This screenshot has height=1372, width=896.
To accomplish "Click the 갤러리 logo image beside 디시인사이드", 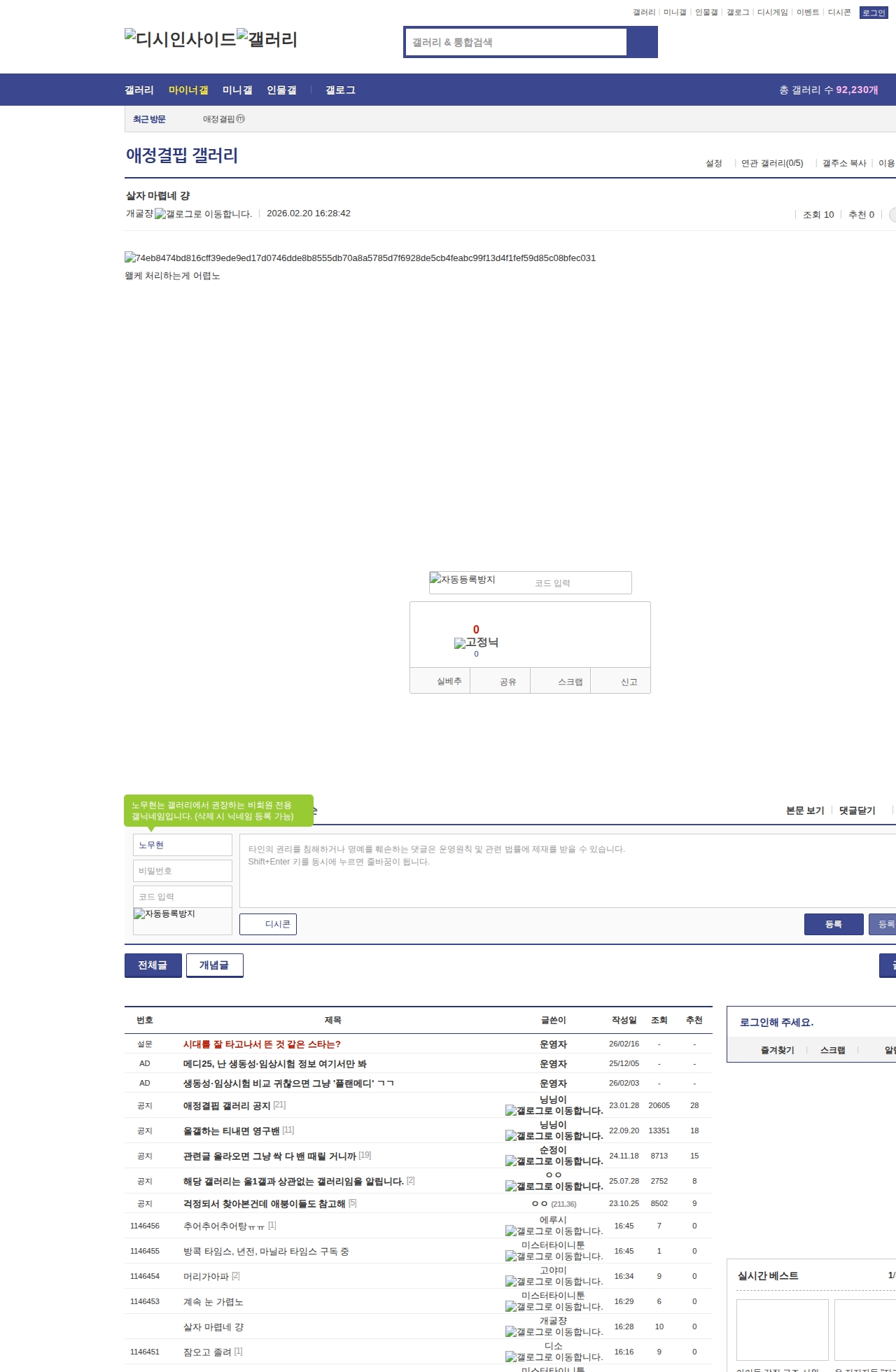I will click(x=267, y=39).
